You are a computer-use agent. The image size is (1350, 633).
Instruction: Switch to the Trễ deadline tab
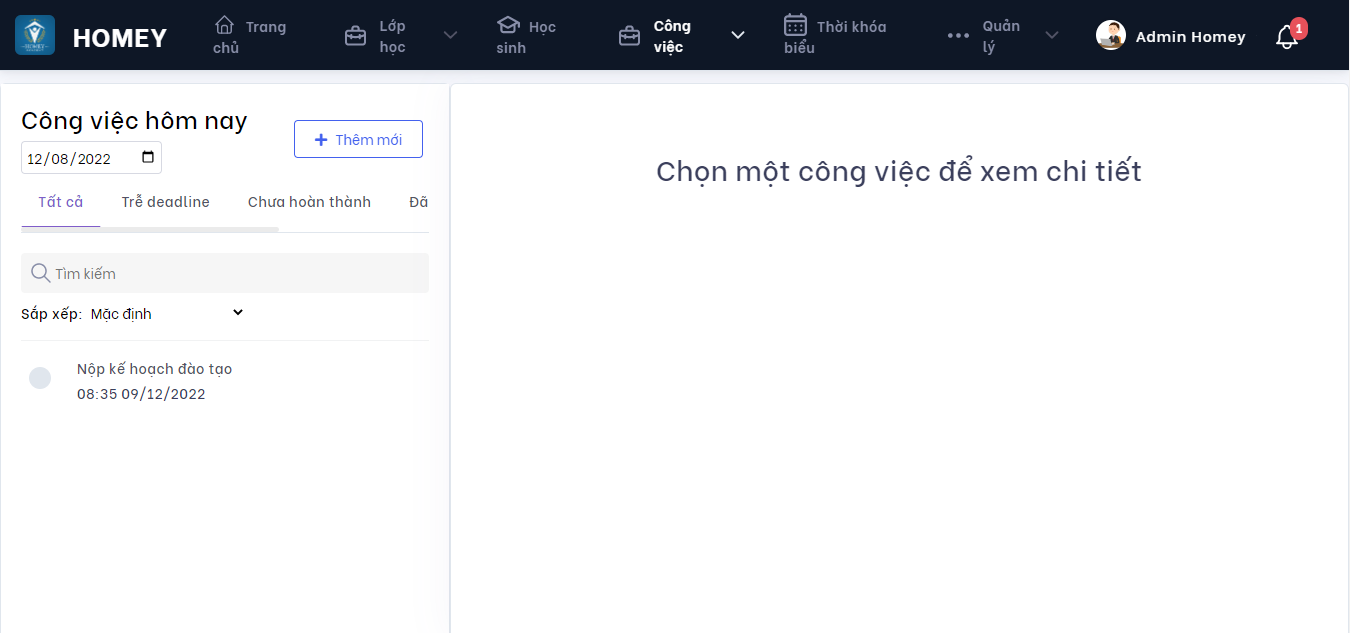click(166, 202)
